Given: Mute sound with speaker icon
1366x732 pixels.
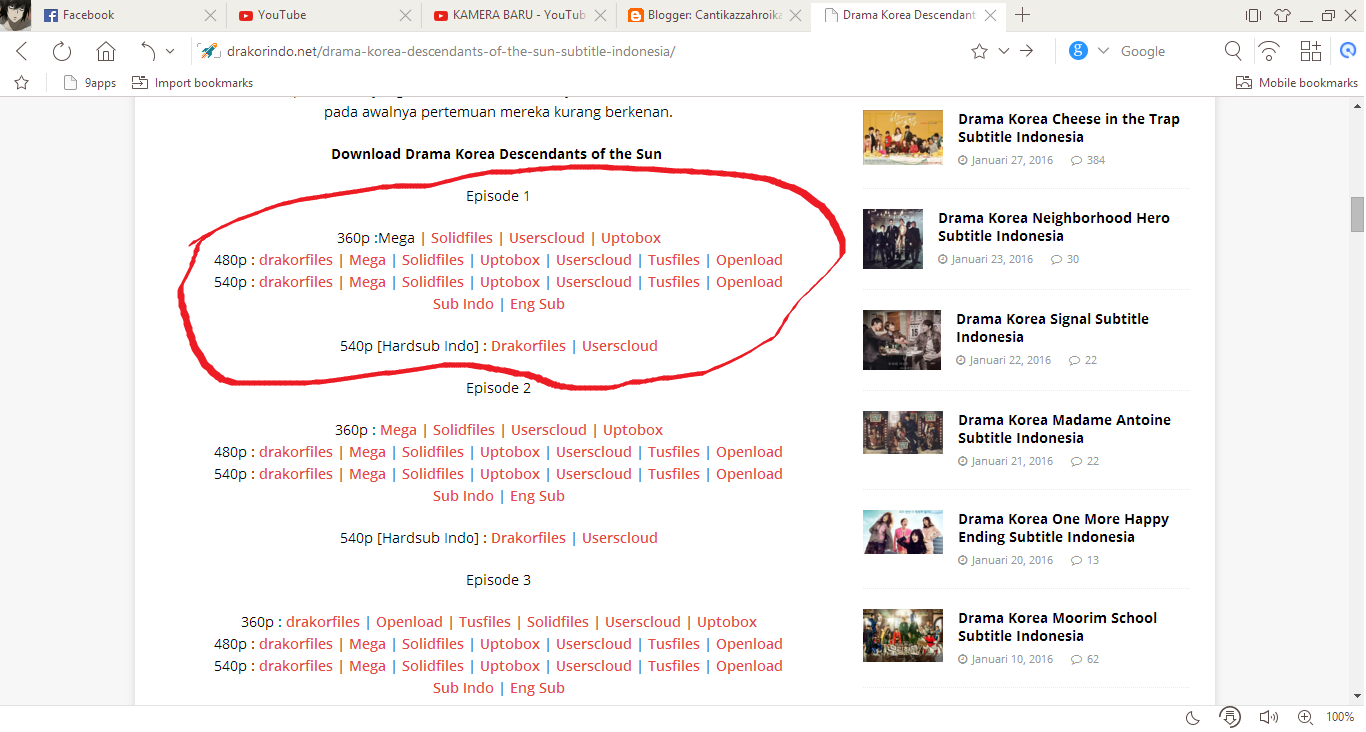Looking at the screenshot, I should (x=1269, y=717).
